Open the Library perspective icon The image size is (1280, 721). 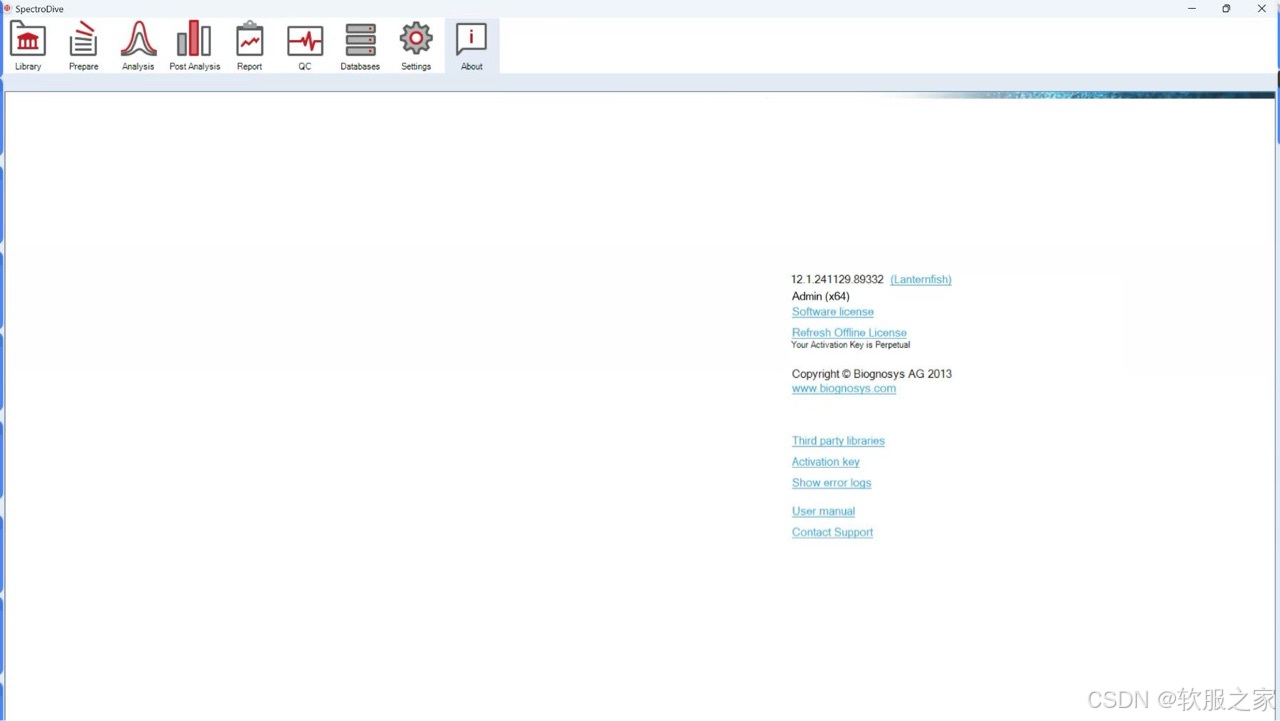tap(28, 40)
